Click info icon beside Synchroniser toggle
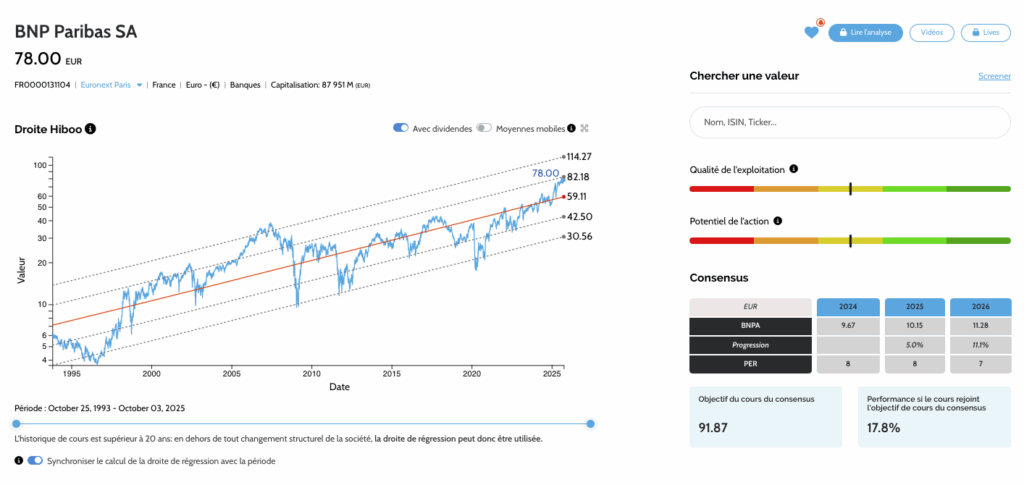 point(19,461)
